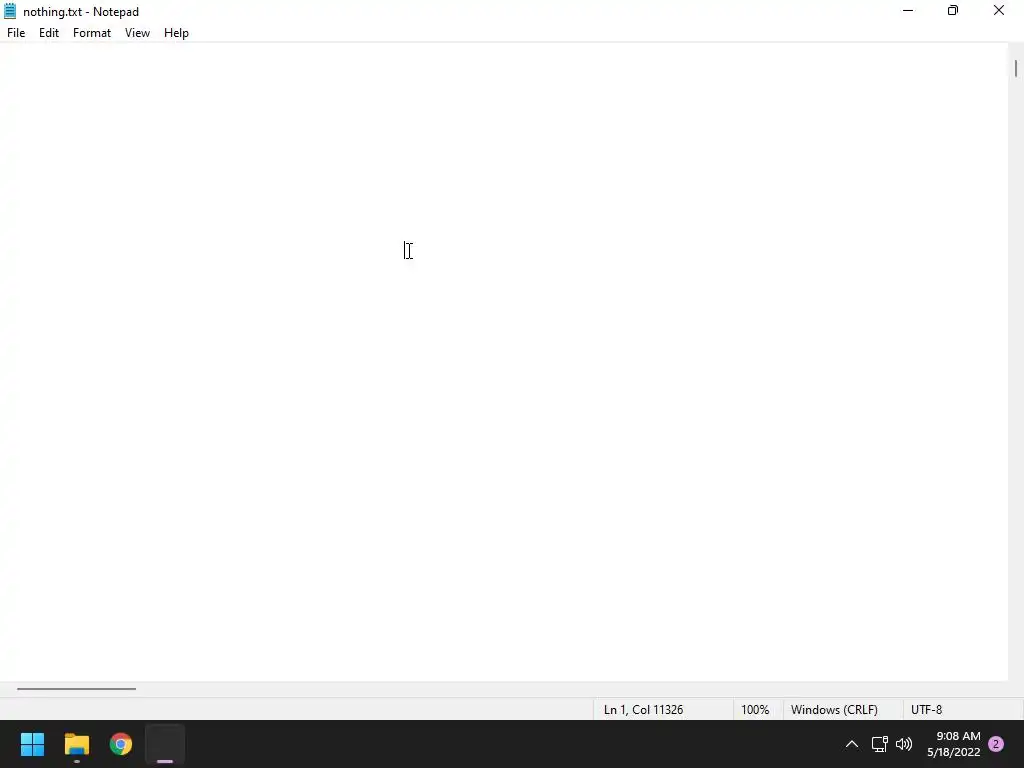This screenshot has height=768, width=1024.
Task: Open the notification center badge showing 2
Action: (x=996, y=744)
